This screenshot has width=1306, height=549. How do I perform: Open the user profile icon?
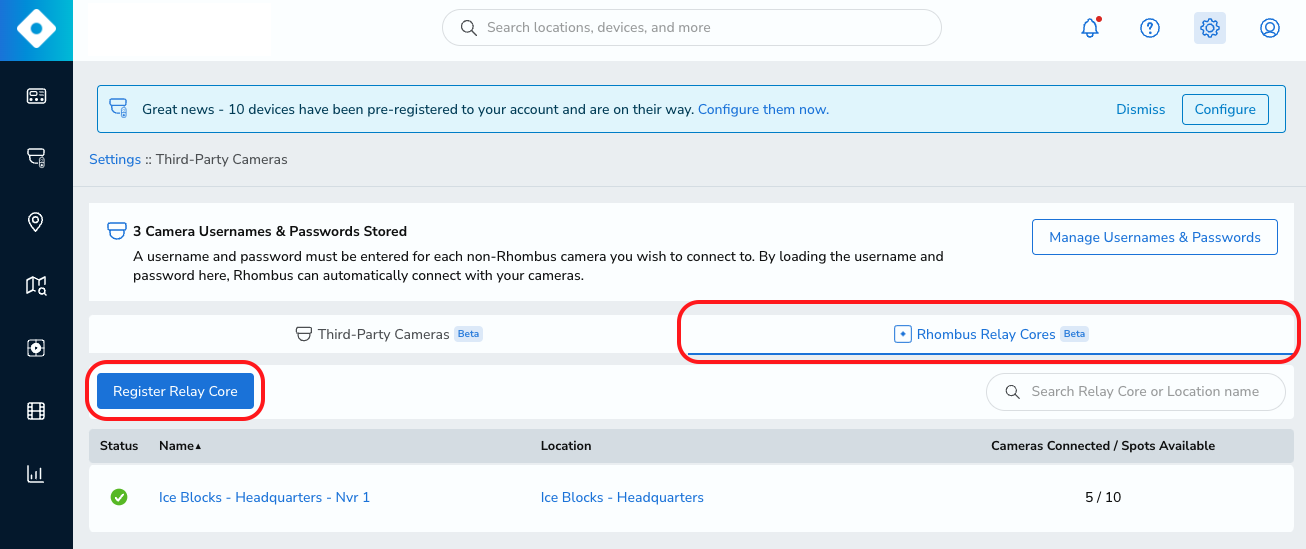click(1270, 28)
